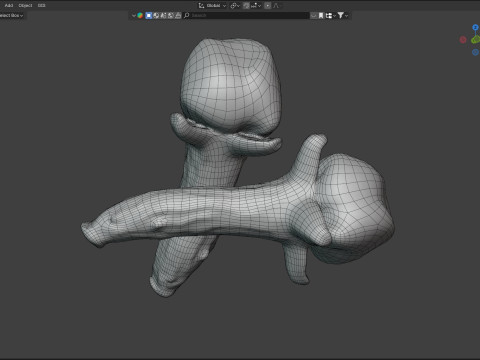Open the transform pivot point dropdown
The height and width of the screenshot is (360, 480).
coord(235,6)
